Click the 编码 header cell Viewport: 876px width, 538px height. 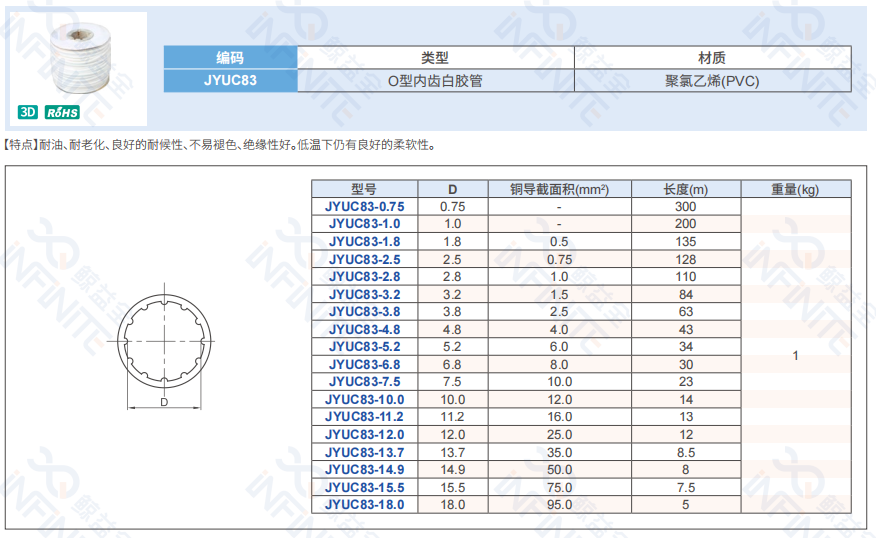(x=230, y=58)
